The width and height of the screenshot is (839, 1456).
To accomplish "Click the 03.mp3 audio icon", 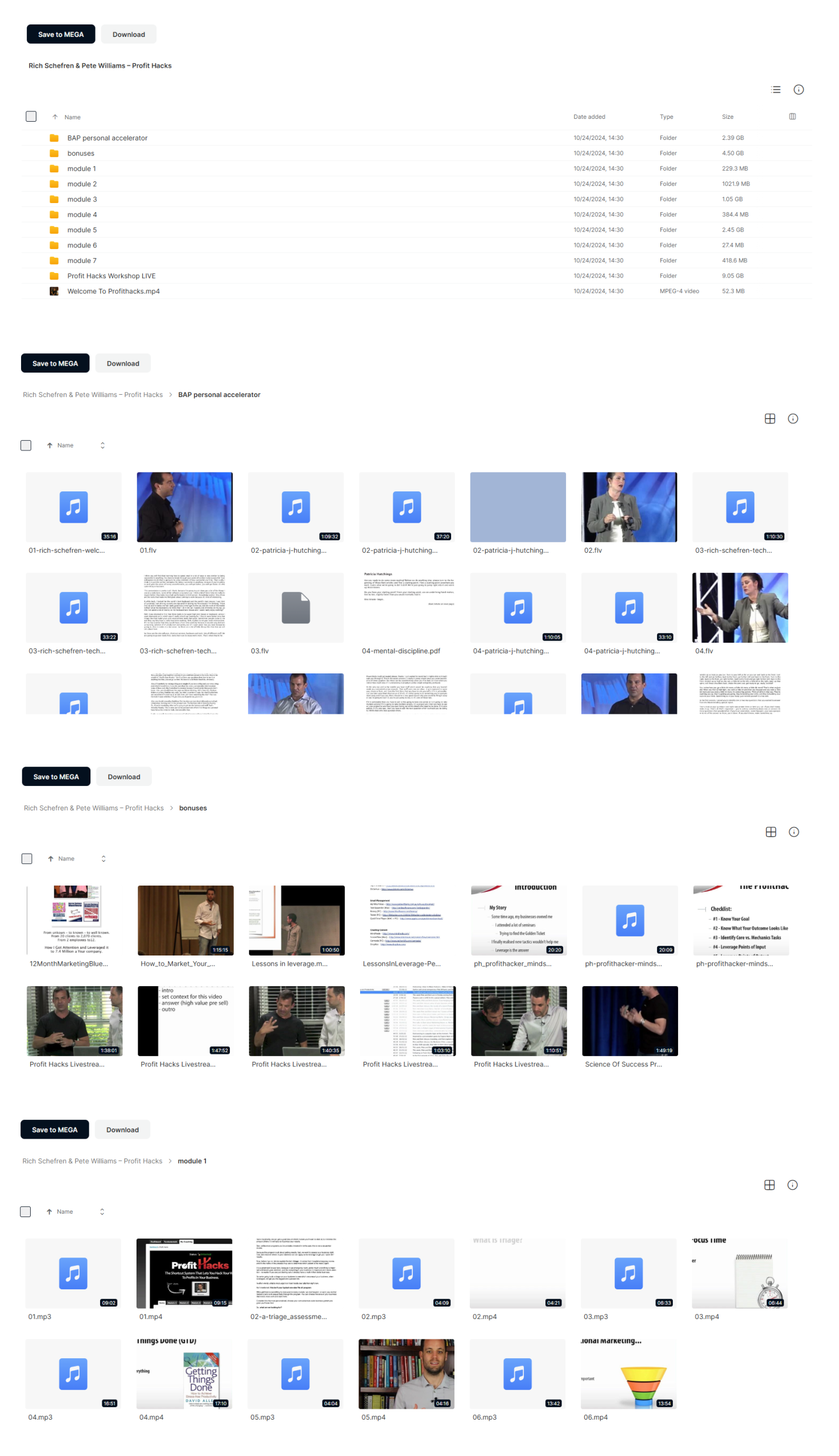I will pos(628,1273).
